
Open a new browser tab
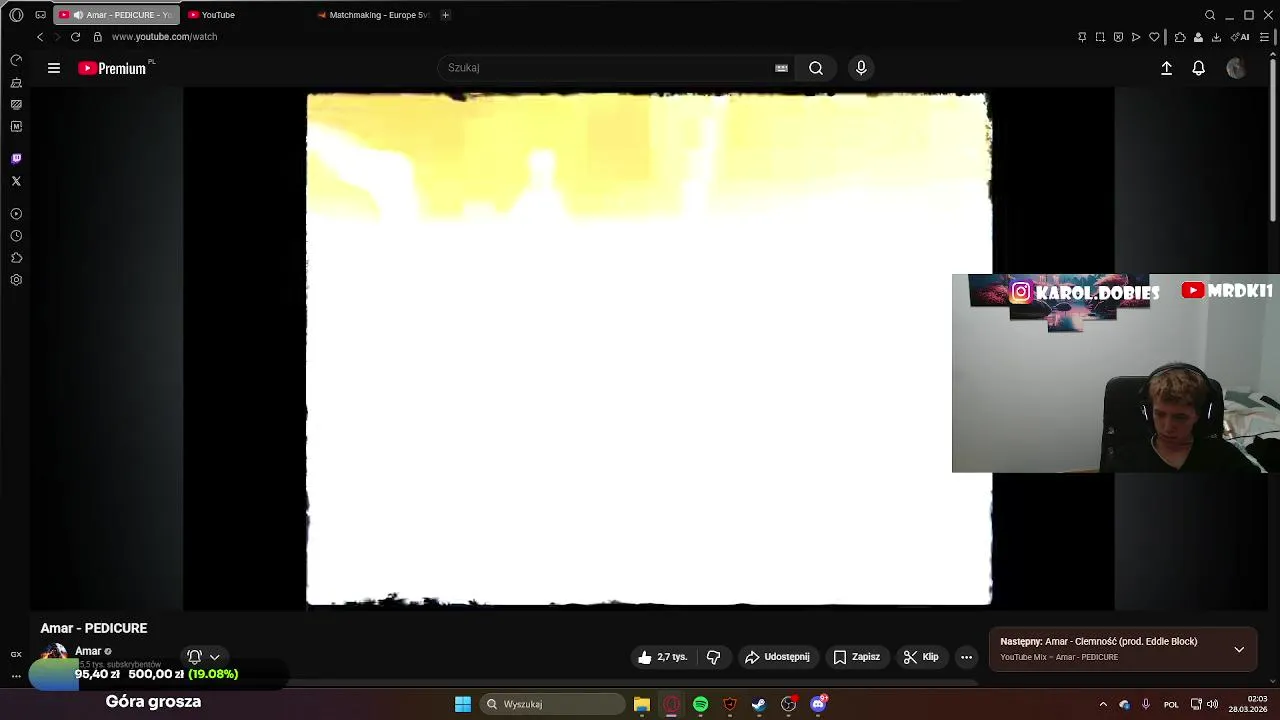click(445, 15)
